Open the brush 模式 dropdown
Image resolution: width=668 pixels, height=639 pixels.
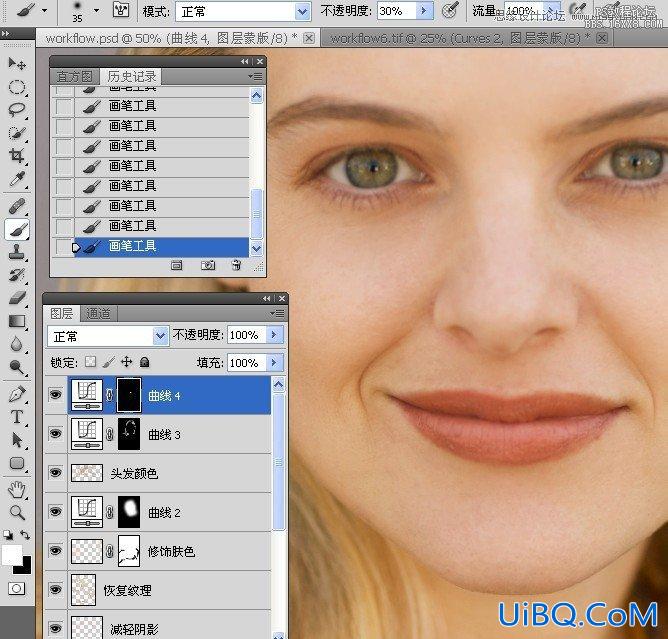point(302,12)
